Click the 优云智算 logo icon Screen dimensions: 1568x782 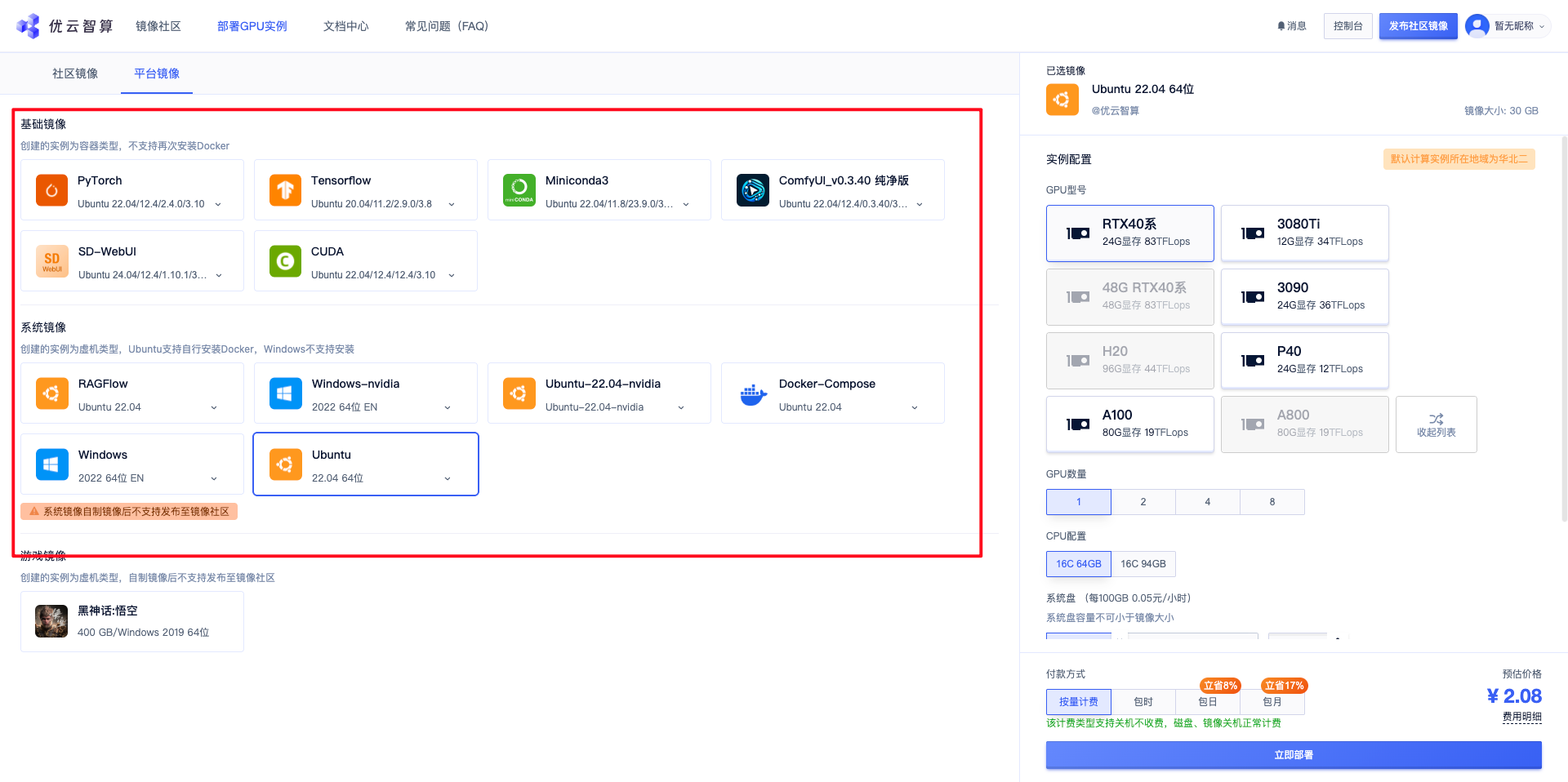[28, 26]
